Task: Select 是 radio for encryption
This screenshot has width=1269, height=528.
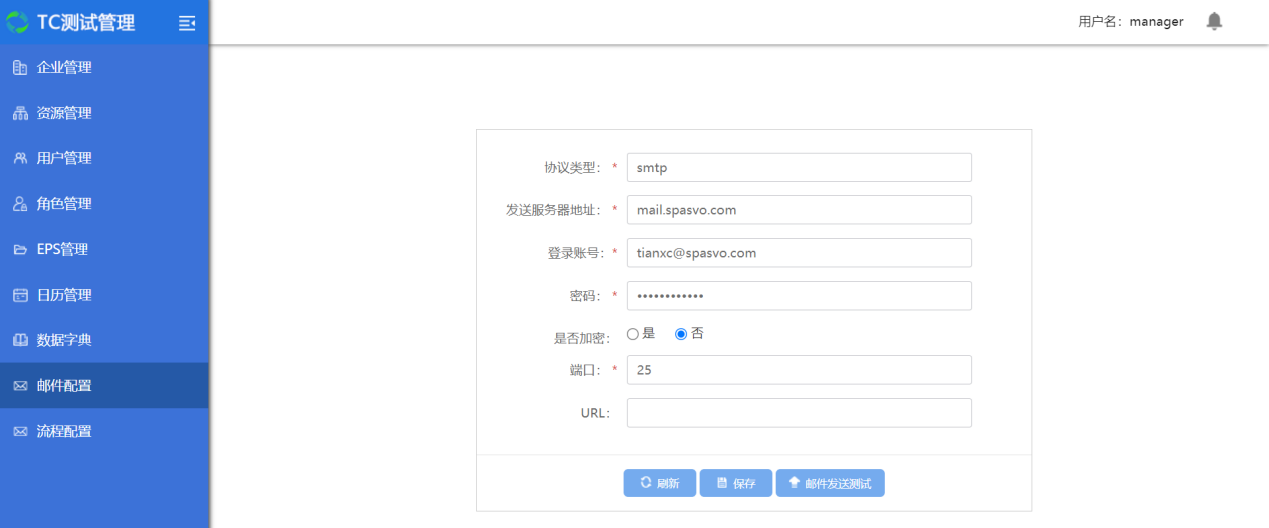Action: 633,334
